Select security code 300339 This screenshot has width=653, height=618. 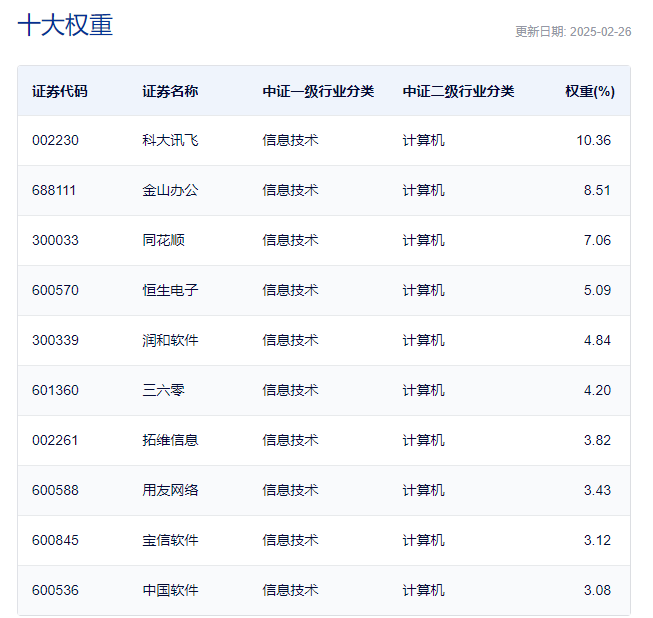click(55, 340)
